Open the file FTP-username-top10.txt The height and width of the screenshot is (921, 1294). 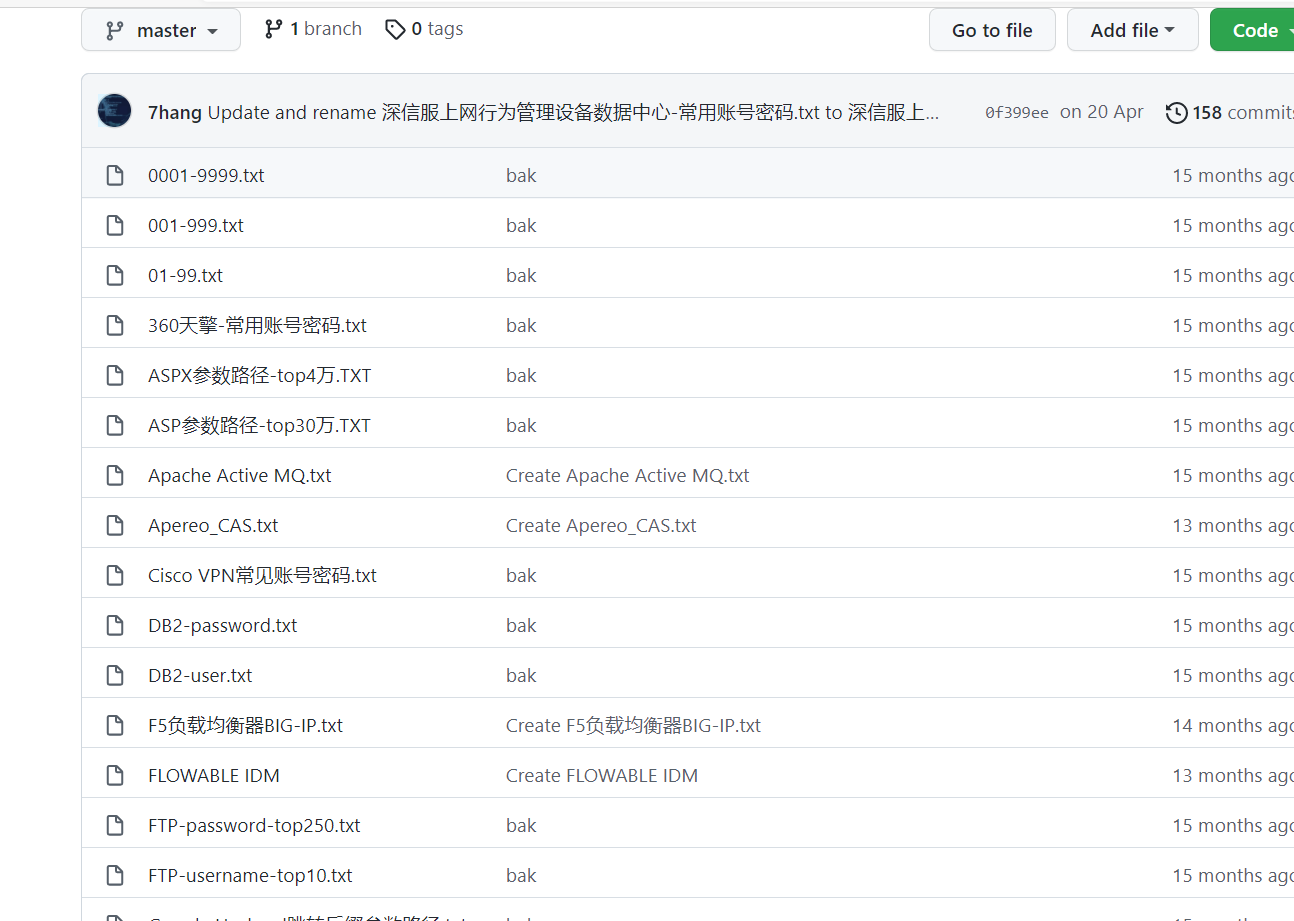[250, 876]
